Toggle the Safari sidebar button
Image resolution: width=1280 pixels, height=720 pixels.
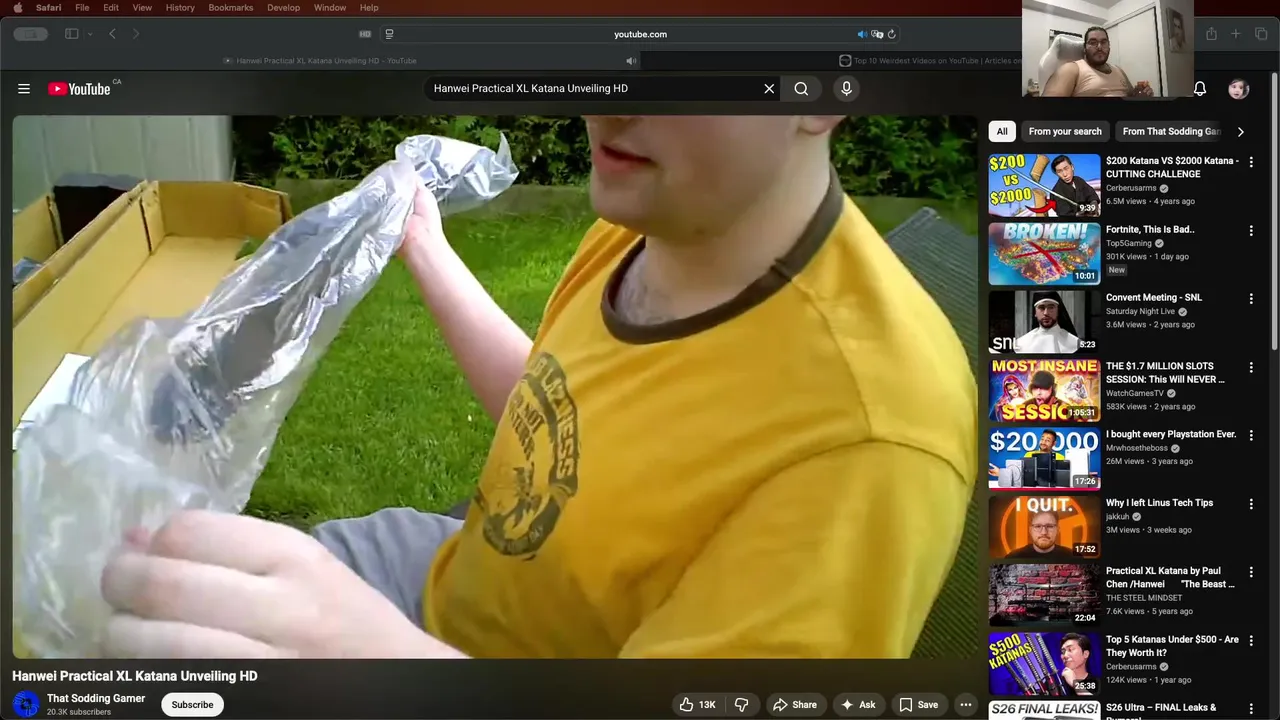click(x=72, y=34)
